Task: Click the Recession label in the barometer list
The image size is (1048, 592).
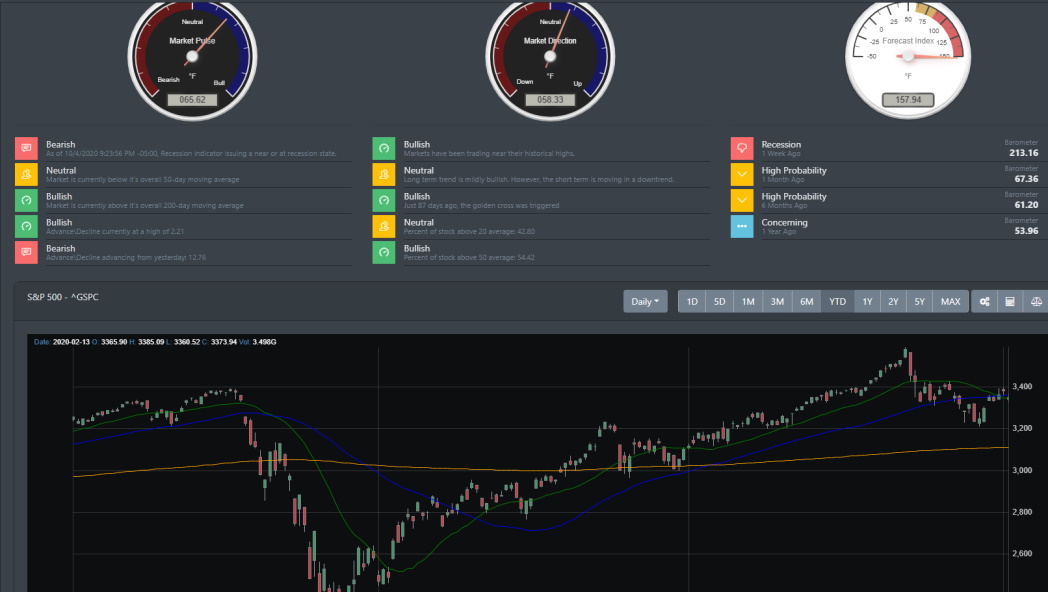Action: pyautogui.click(x=781, y=144)
